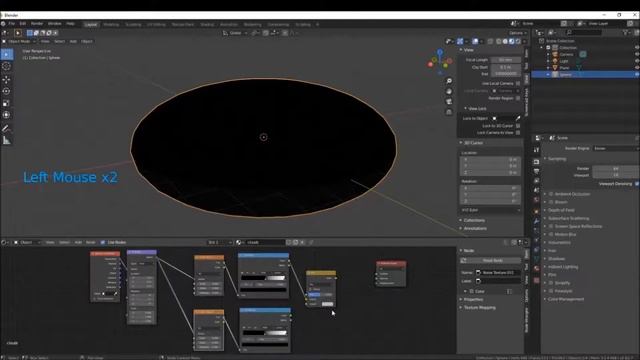Toggle camera view icon in viewport
Viewport: 640px width, 360px height.
click(449, 102)
